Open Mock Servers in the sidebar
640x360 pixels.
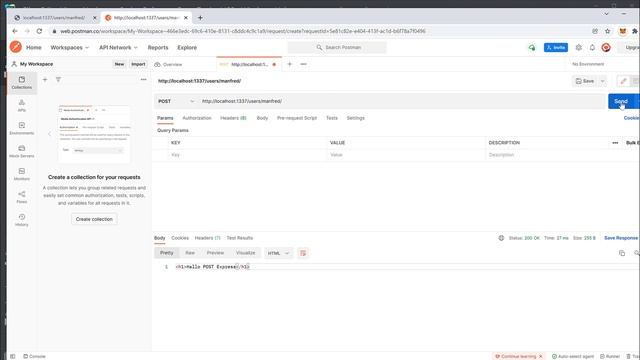coord(22,151)
